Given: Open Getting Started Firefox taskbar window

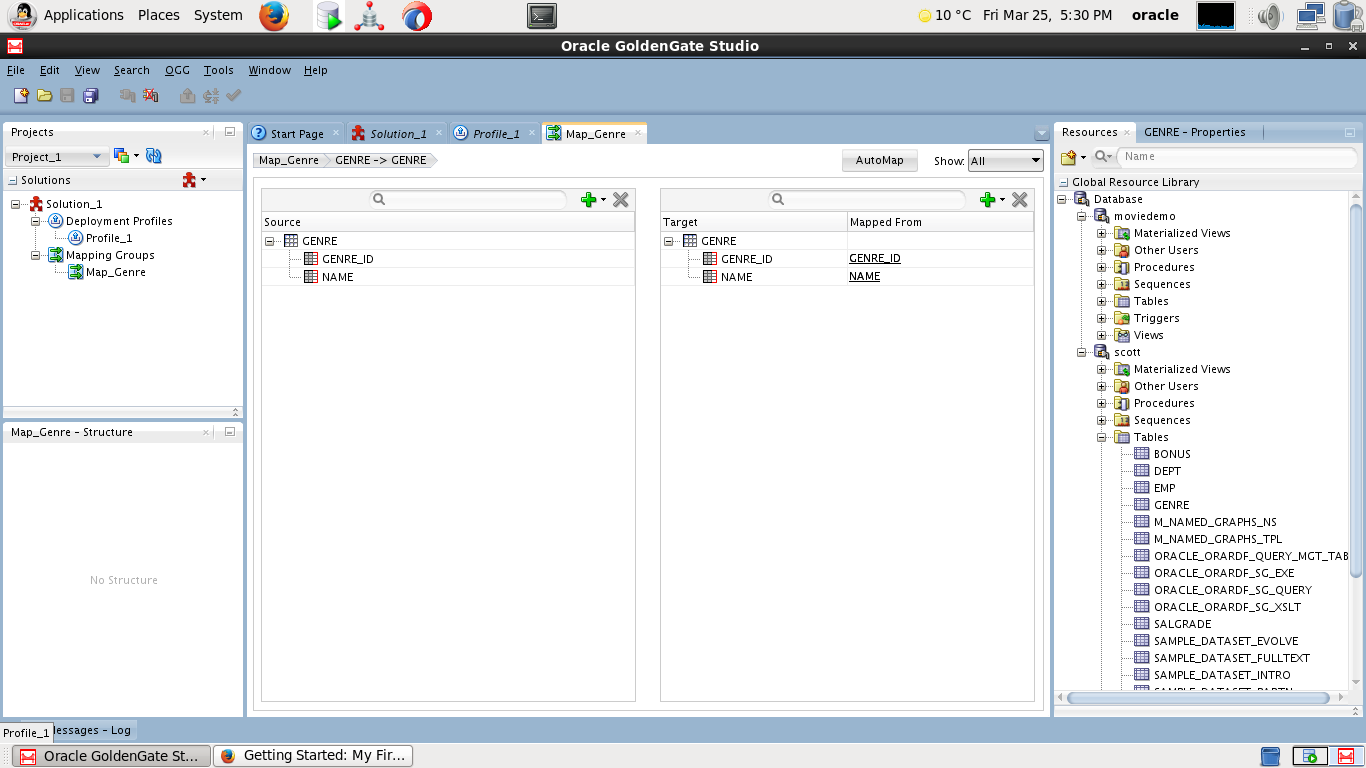Looking at the screenshot, I should click(x=313, y=756).
